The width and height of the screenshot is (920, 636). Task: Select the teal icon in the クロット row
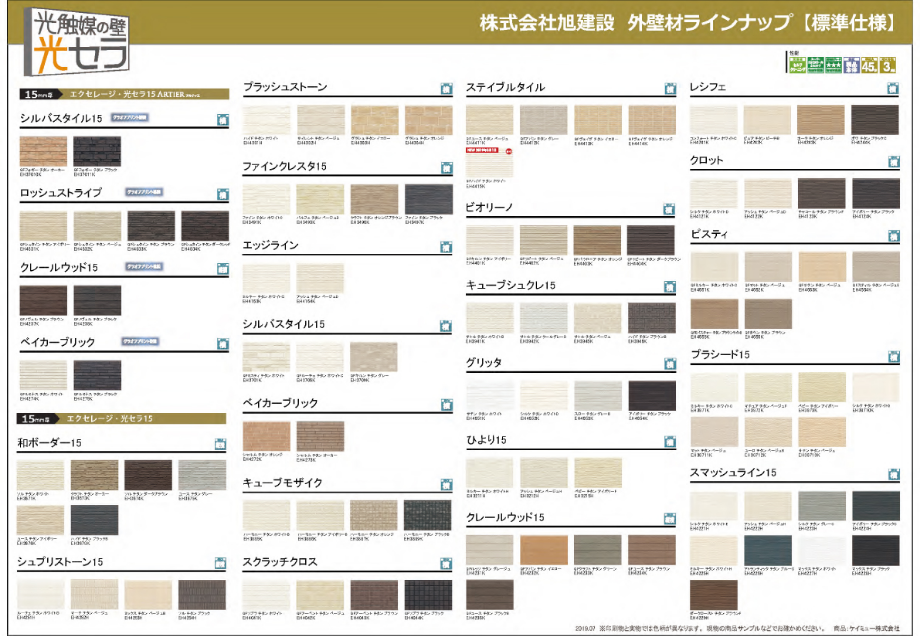[x=893, y=162]
